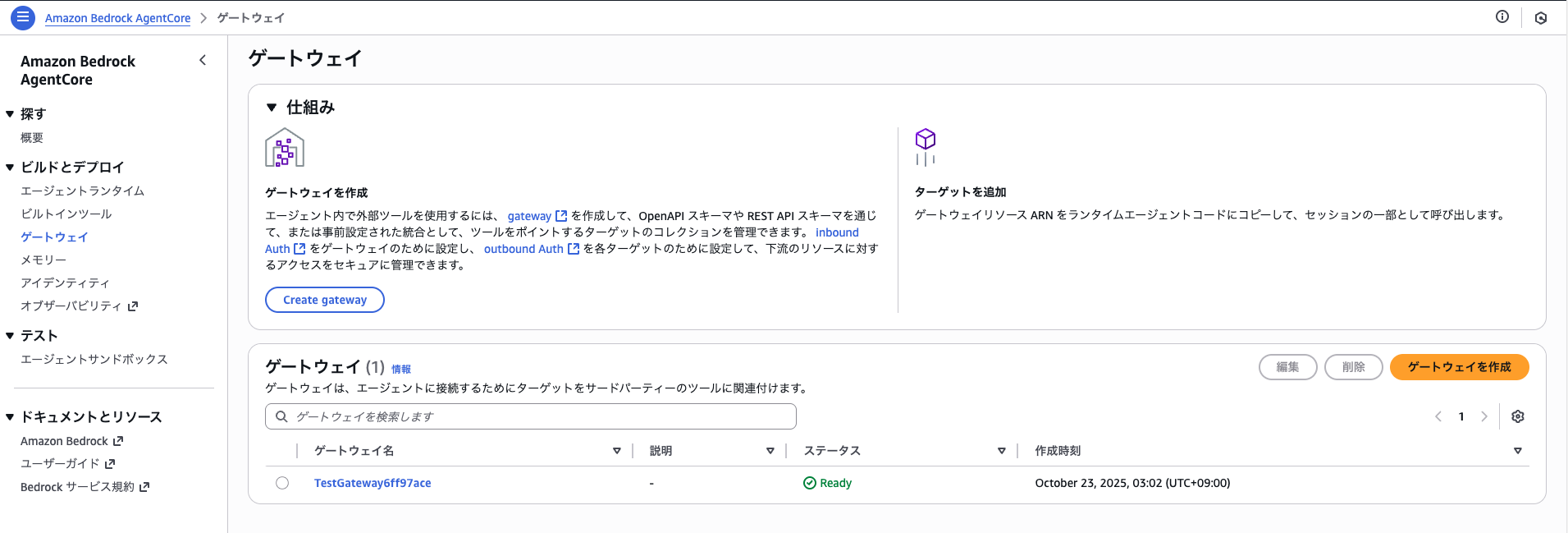
Task: Open the hamburger navigation menu icon
Action: click(x=23, y=17)
